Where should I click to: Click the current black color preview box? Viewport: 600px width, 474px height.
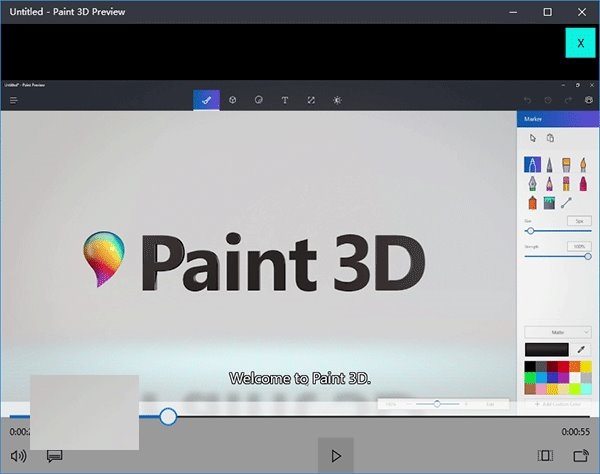click(x=547, y=350)
